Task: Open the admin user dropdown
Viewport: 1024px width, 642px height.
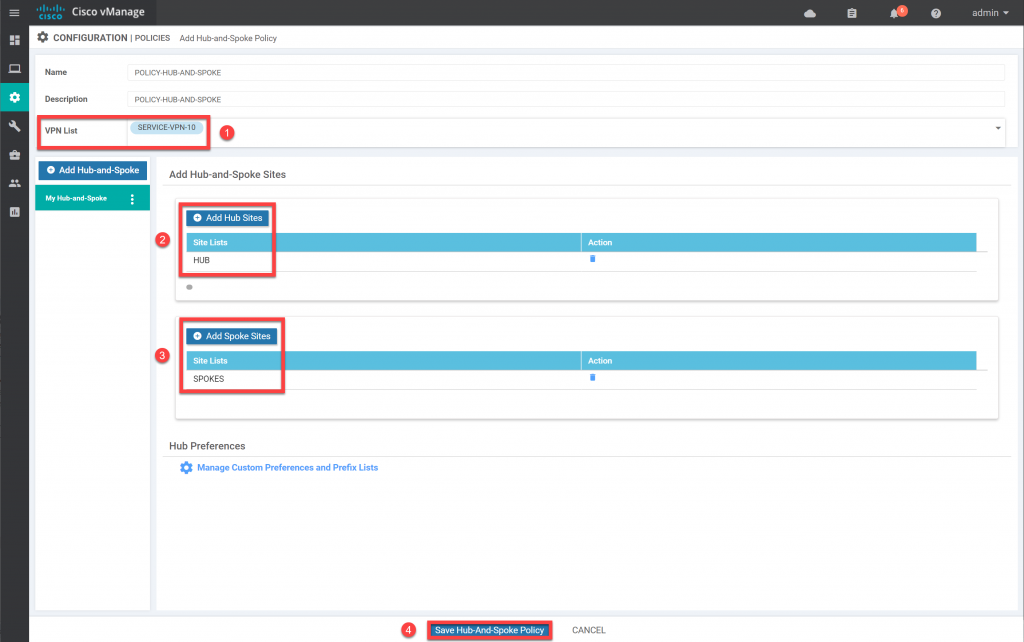Action: 986,13
